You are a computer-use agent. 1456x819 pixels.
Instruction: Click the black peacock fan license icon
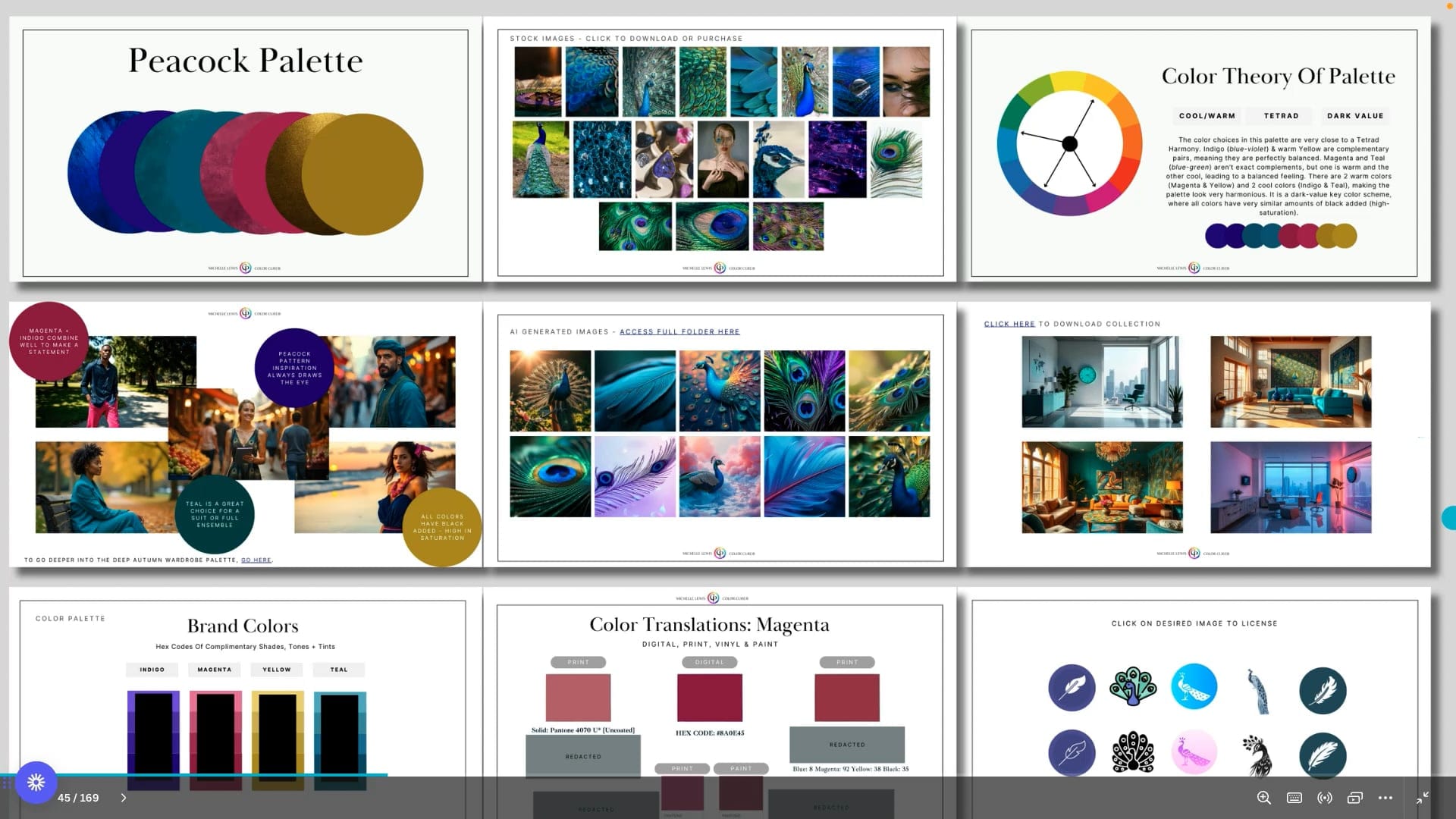[x=1132, y=753]
